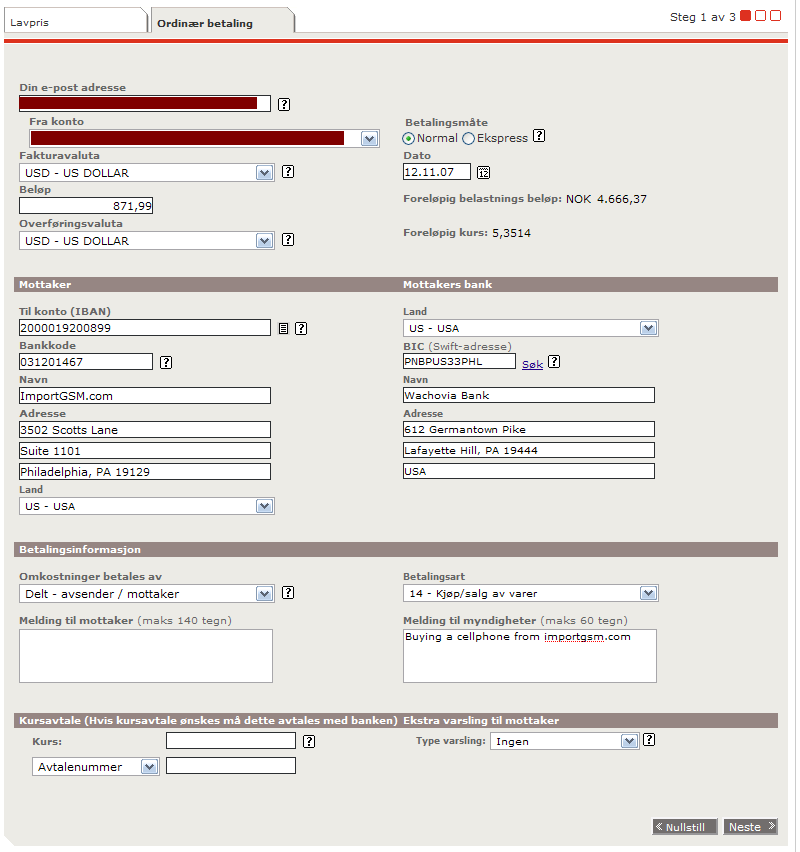This screenshot has height=852, width=800.
Task: Click the Søk link for BIC
Action: 533,365
